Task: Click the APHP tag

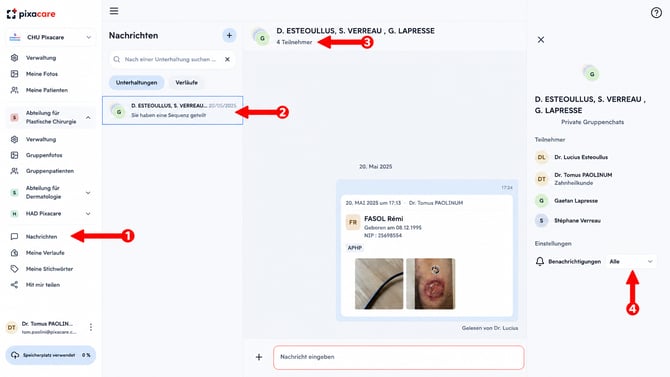Action: [x=355, y=247]
